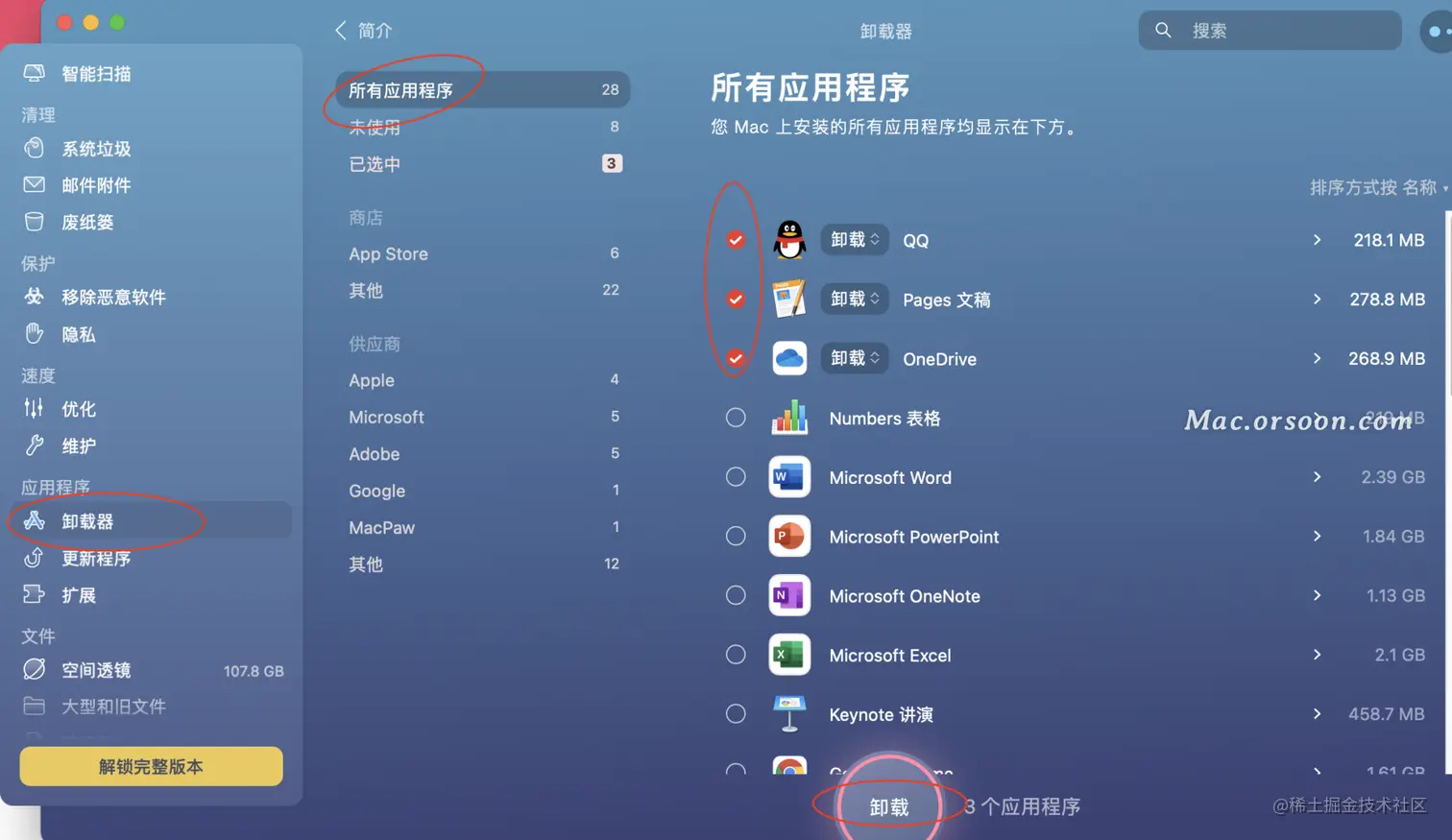Screen dimensions: 1452x840
Task: Open the Smart Scan (智能扫描) icon
Action: pos(35,73)
